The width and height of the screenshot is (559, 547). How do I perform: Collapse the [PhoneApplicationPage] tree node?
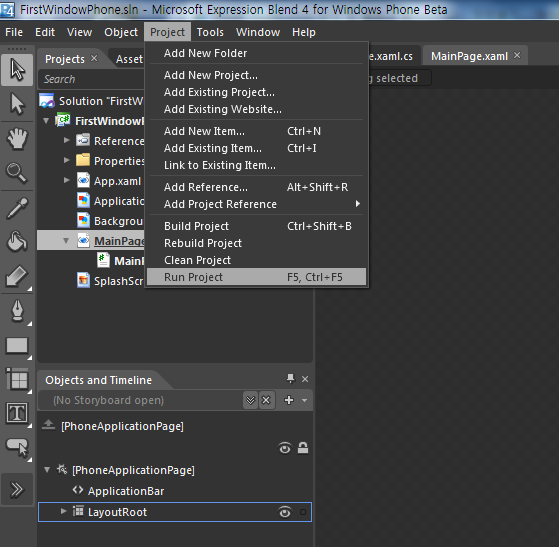tap(47, 470)
